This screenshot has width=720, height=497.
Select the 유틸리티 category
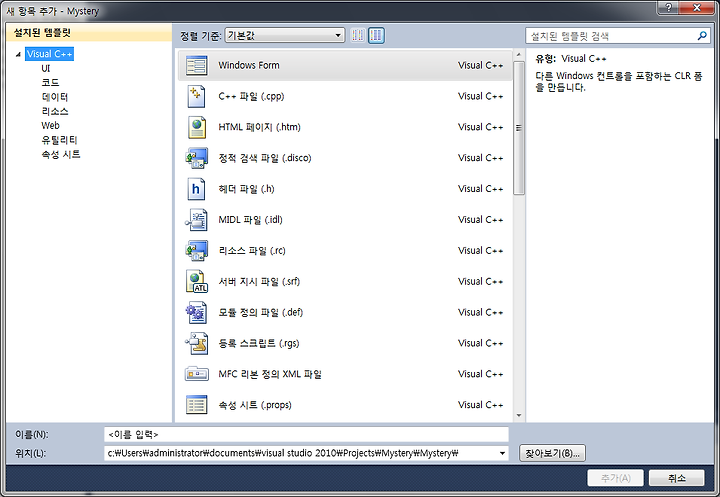pos(59,140)
